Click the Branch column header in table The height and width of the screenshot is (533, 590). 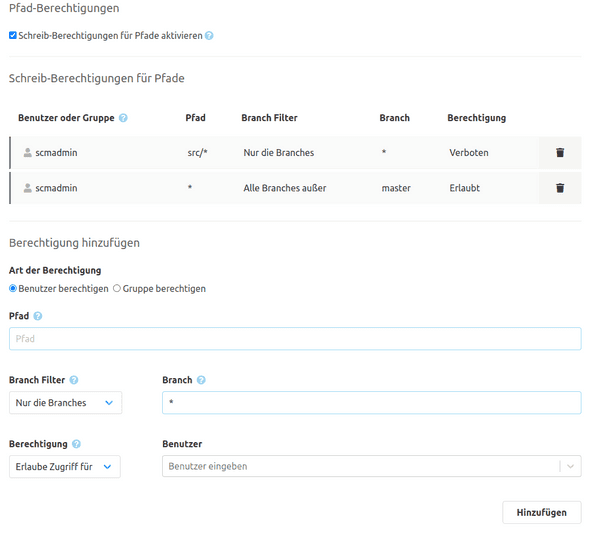coord(394,118)
